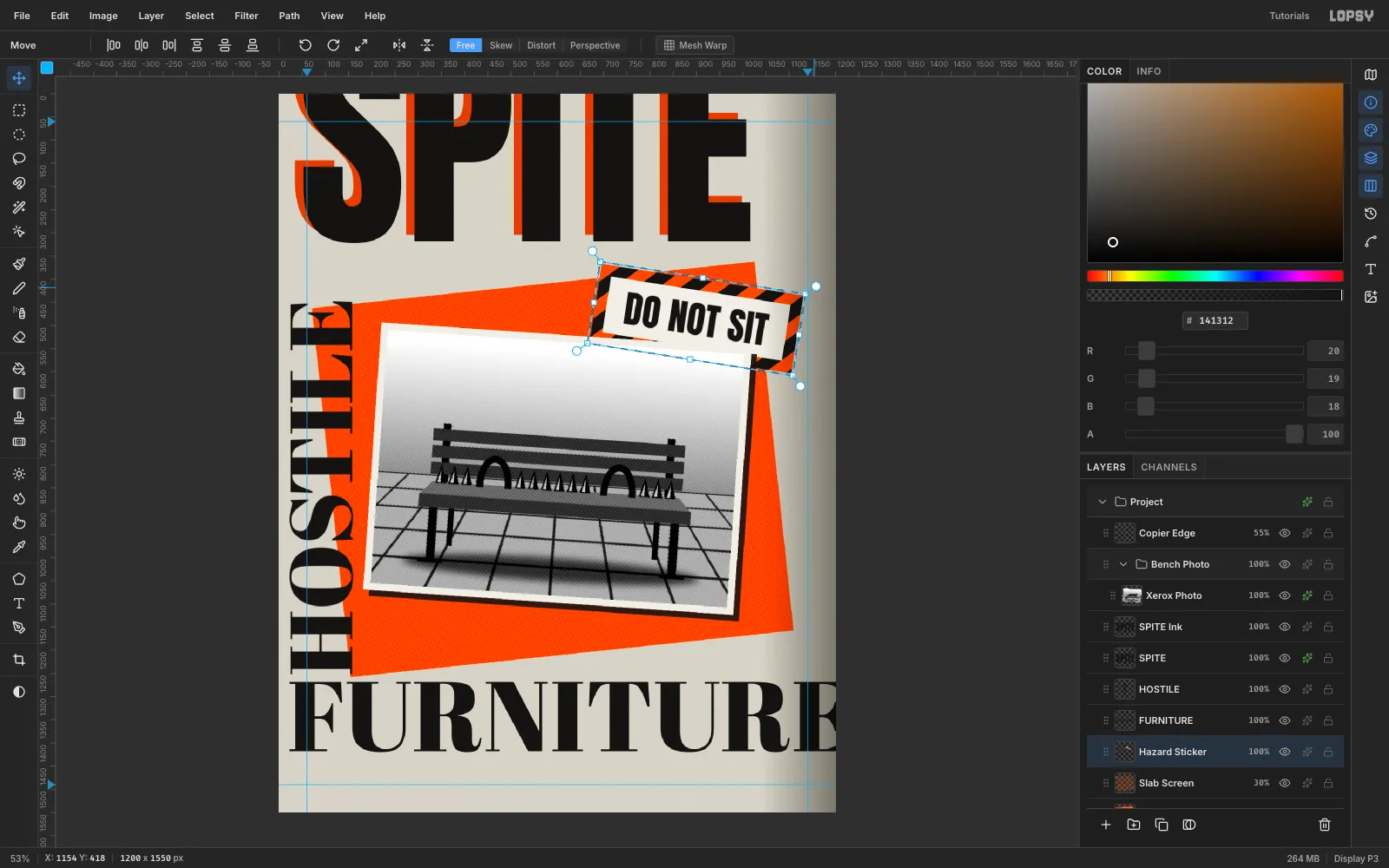The width and height of the screenshot is (1389, 868).
Task: Rotate clockwise using options bar icon
Action: [333, 45]
